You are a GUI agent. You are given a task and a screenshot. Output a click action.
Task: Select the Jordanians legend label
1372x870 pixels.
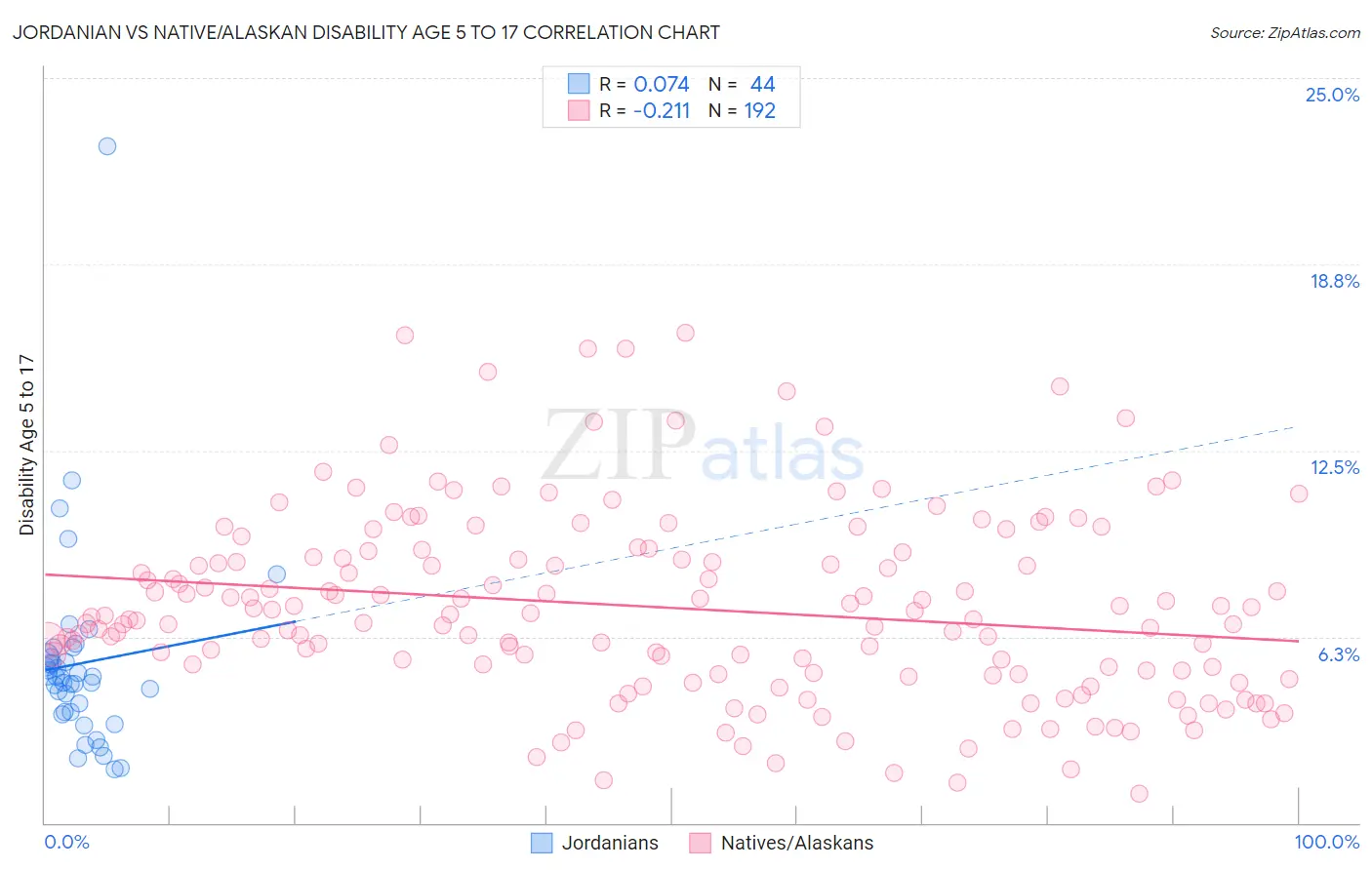pyautogui.click(x=610, y=843)
